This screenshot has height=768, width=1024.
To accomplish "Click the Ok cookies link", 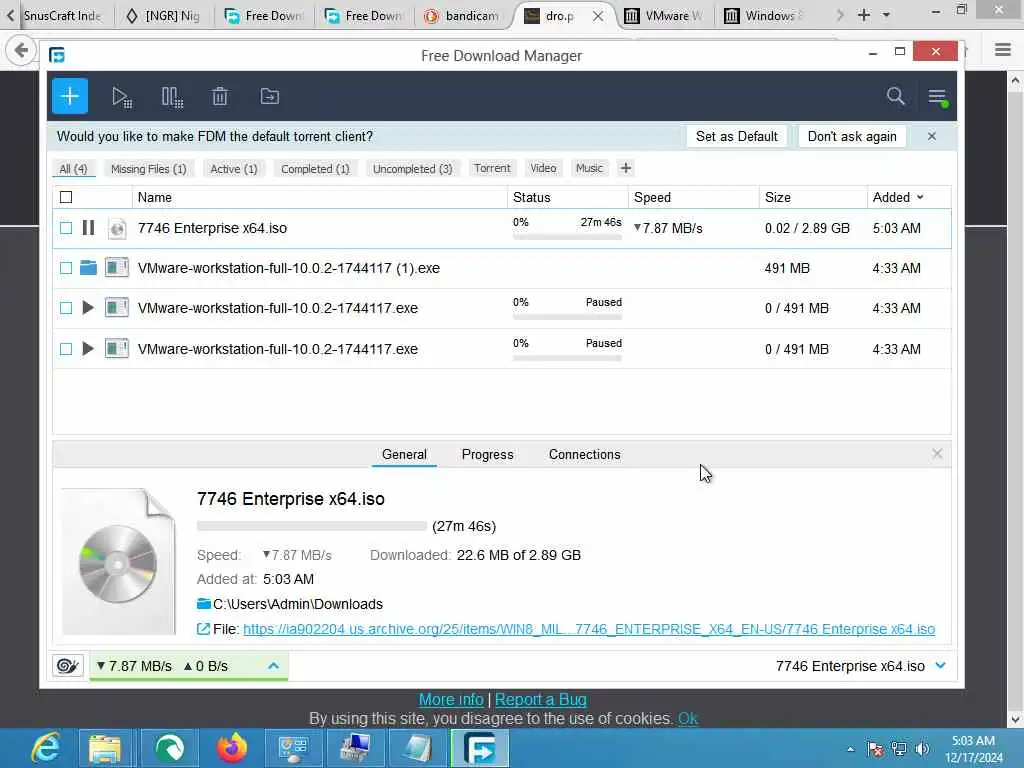I will (688, 719).
